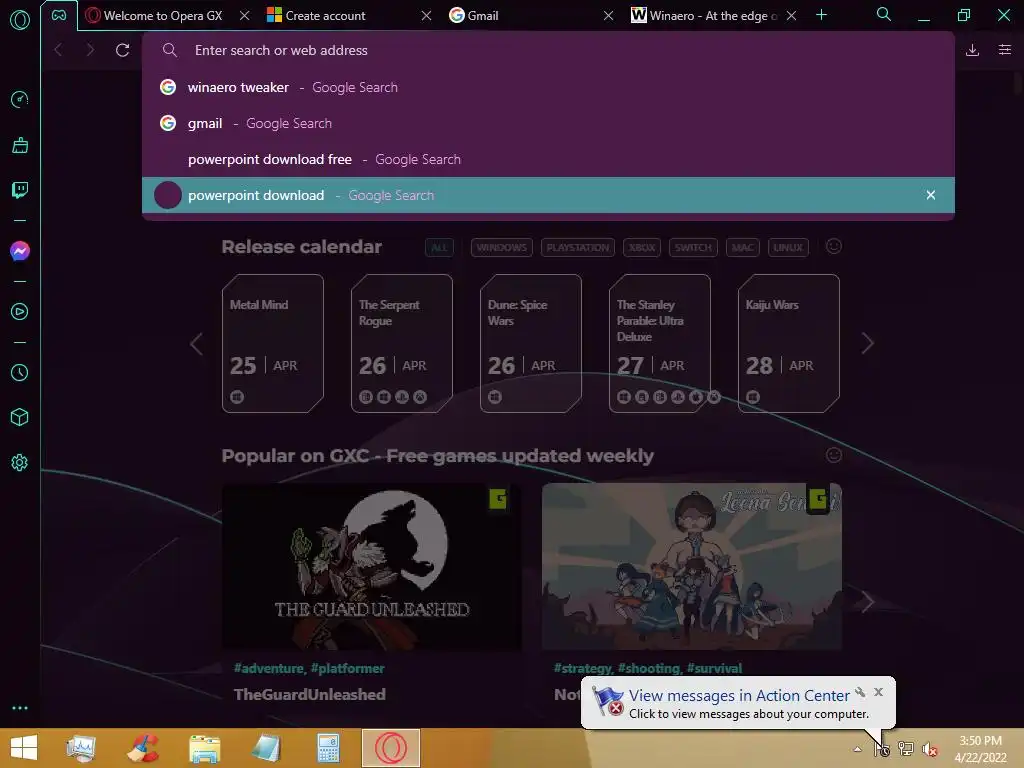The height and width of the screenshot is (768, 1024).
Task: Search in open tabs magnifier
Action: [884, 14]
